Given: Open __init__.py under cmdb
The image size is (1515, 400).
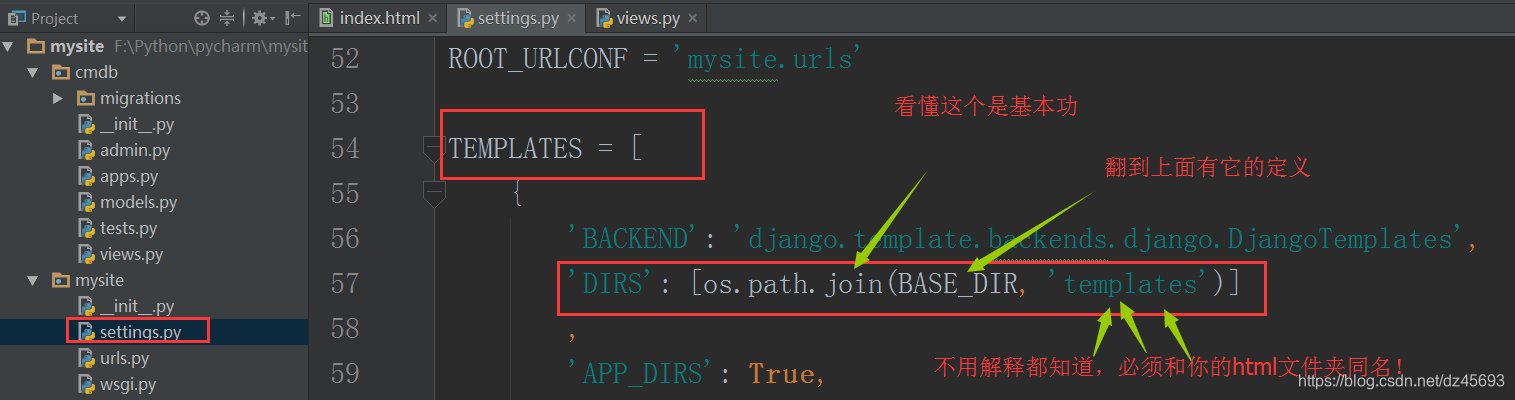Looking at the screenshot, I should point(137,124).
